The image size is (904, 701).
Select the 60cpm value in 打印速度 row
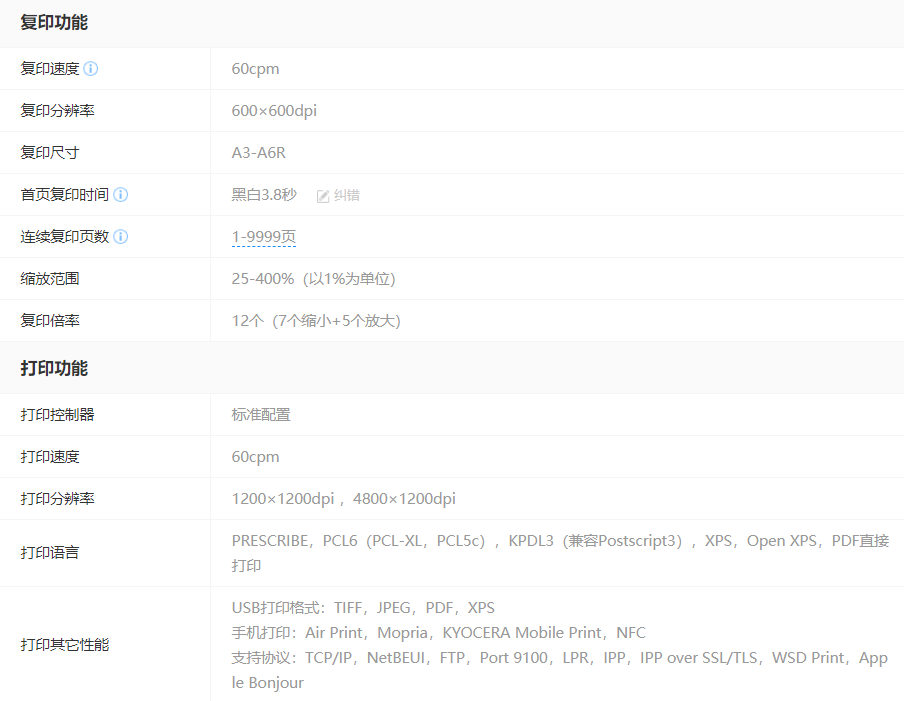click(255, 456)
